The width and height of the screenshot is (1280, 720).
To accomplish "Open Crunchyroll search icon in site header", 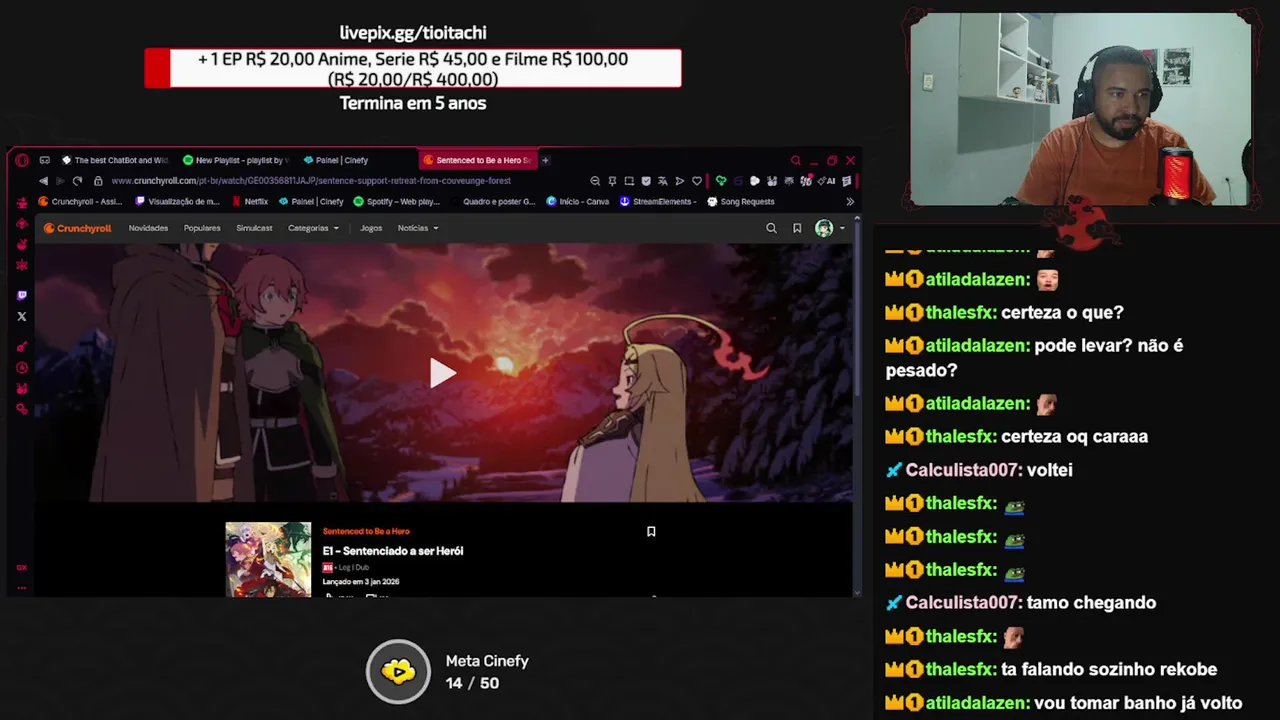I will (x=771, y=228).
